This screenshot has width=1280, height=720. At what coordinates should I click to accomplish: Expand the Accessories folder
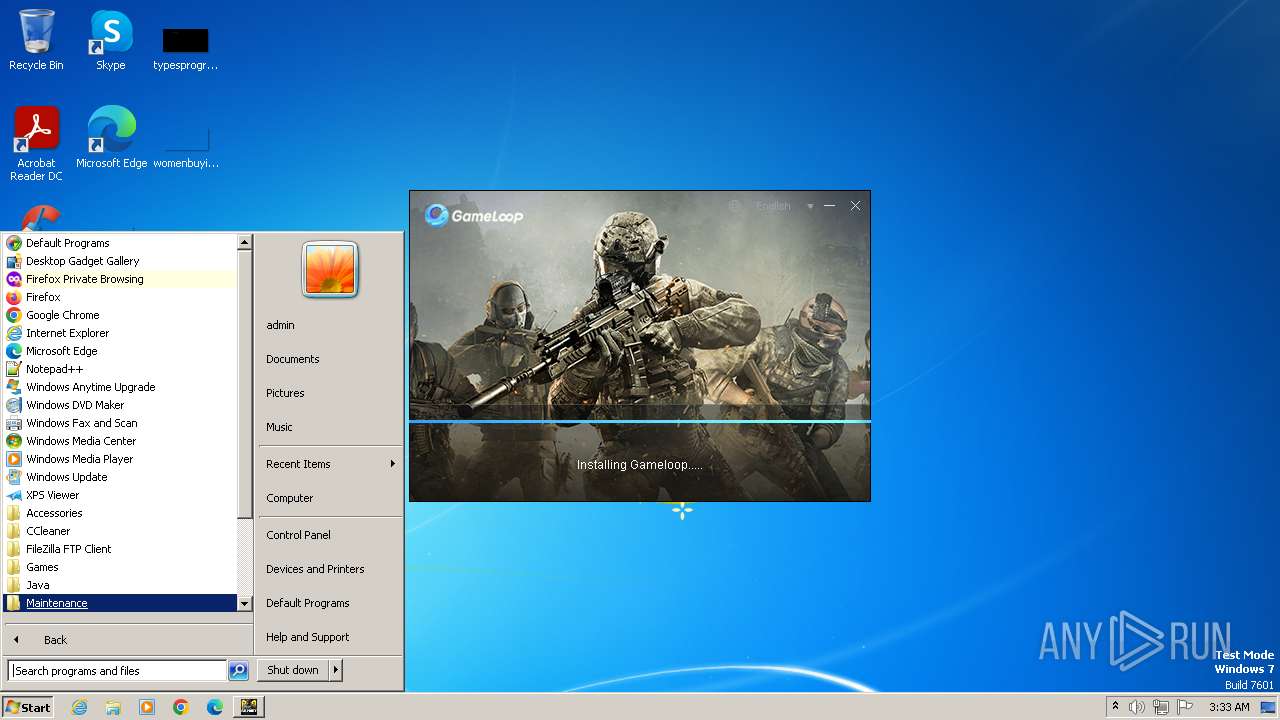tap(120, 513)
